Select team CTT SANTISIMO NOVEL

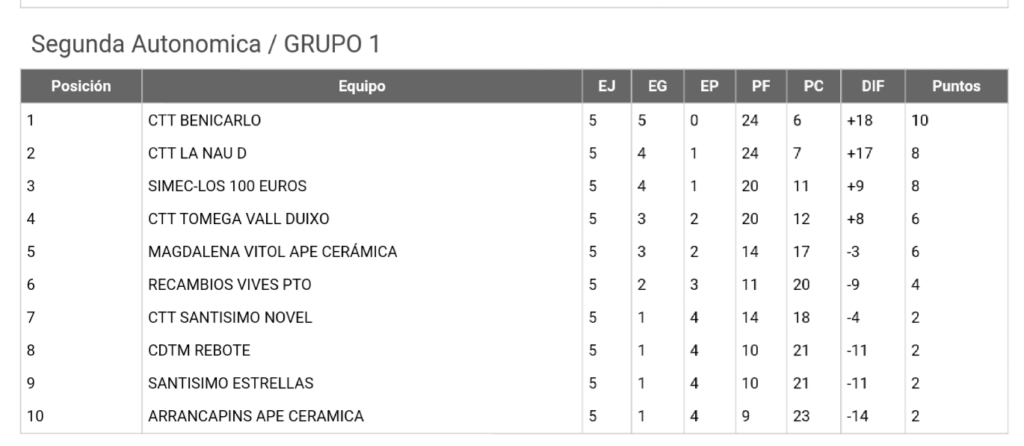(230, 317)
